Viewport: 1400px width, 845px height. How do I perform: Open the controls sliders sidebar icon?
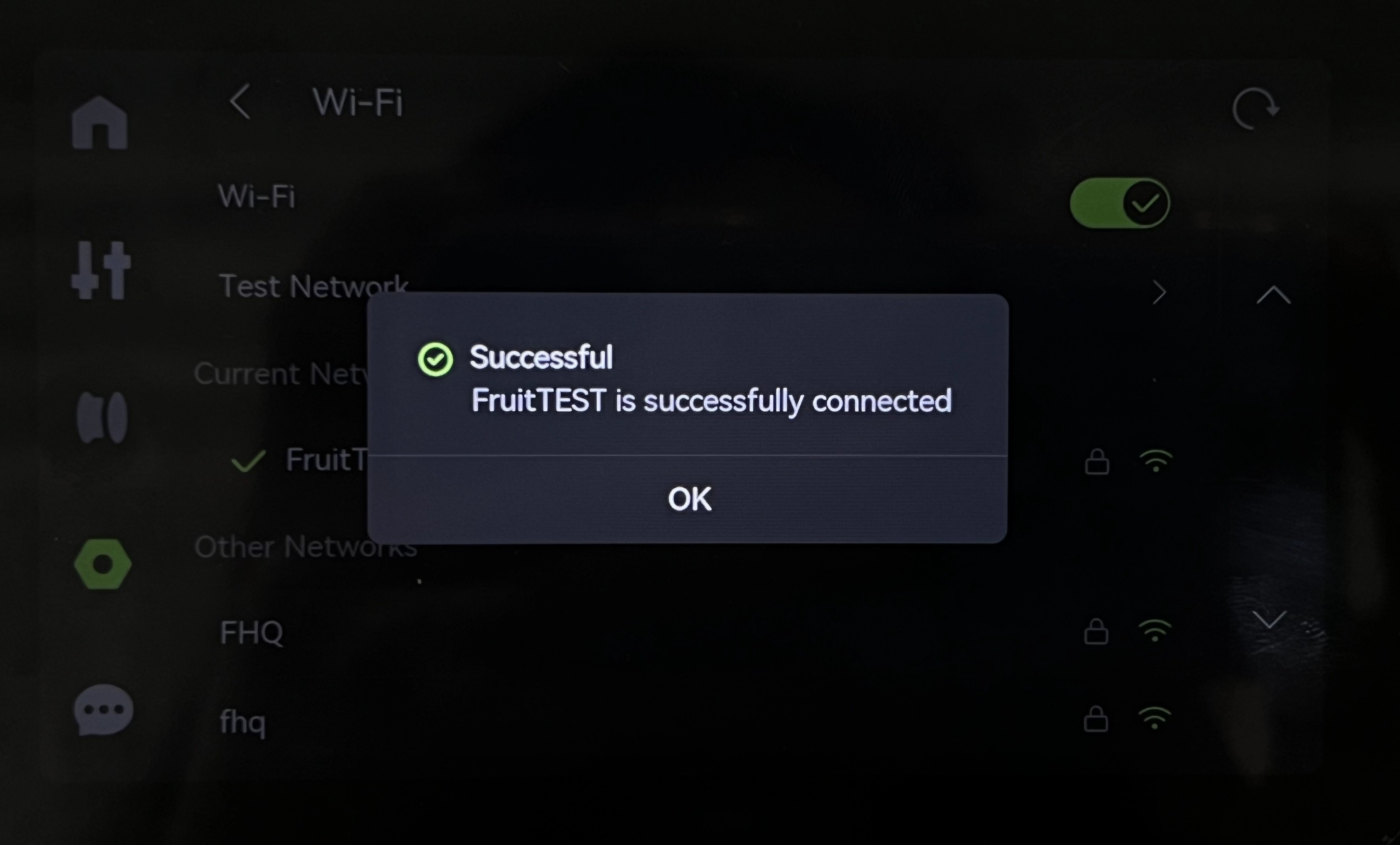(101, 270)
